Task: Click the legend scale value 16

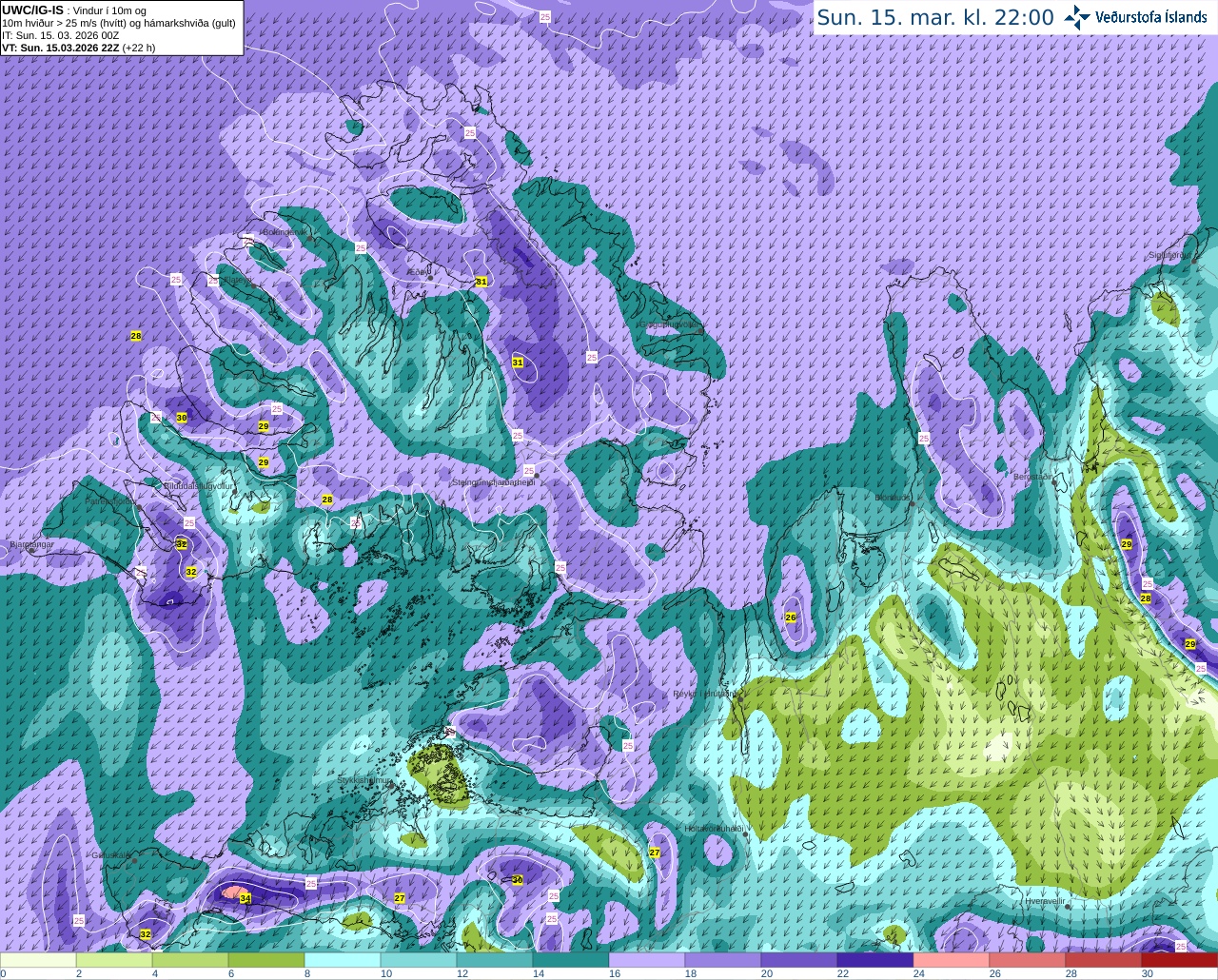Action: coord(615,973)
